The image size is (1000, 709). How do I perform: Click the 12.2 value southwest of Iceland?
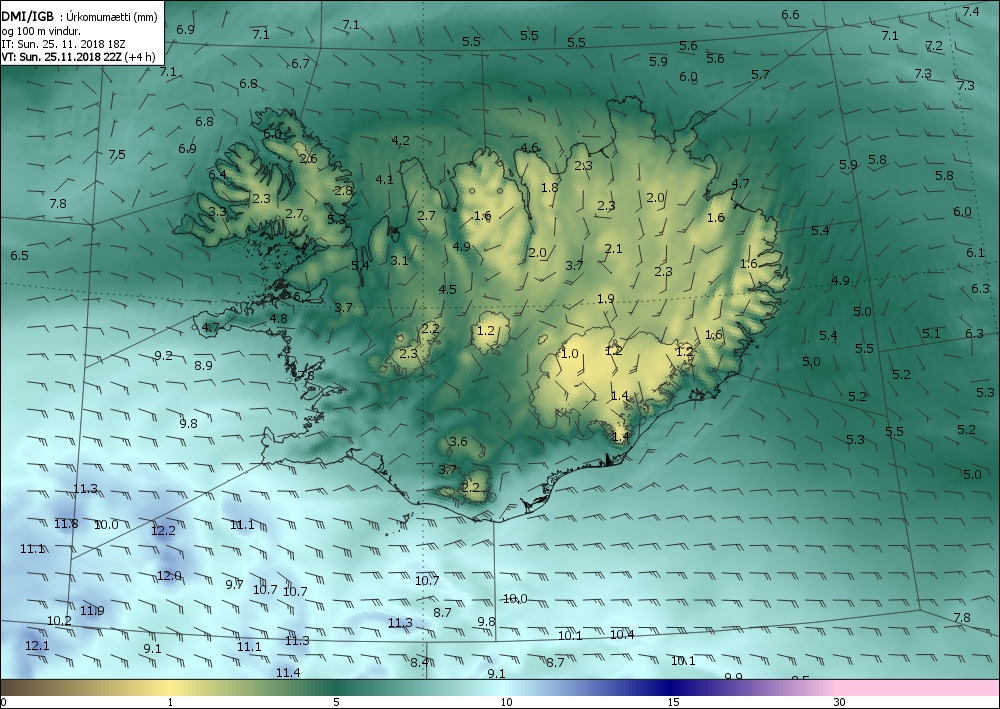[x=163, y=530]
